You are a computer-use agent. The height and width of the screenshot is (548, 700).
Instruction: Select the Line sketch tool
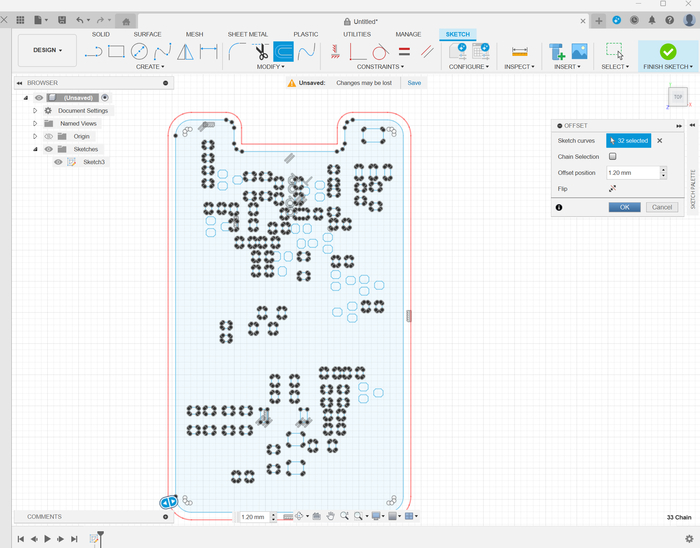94,52
